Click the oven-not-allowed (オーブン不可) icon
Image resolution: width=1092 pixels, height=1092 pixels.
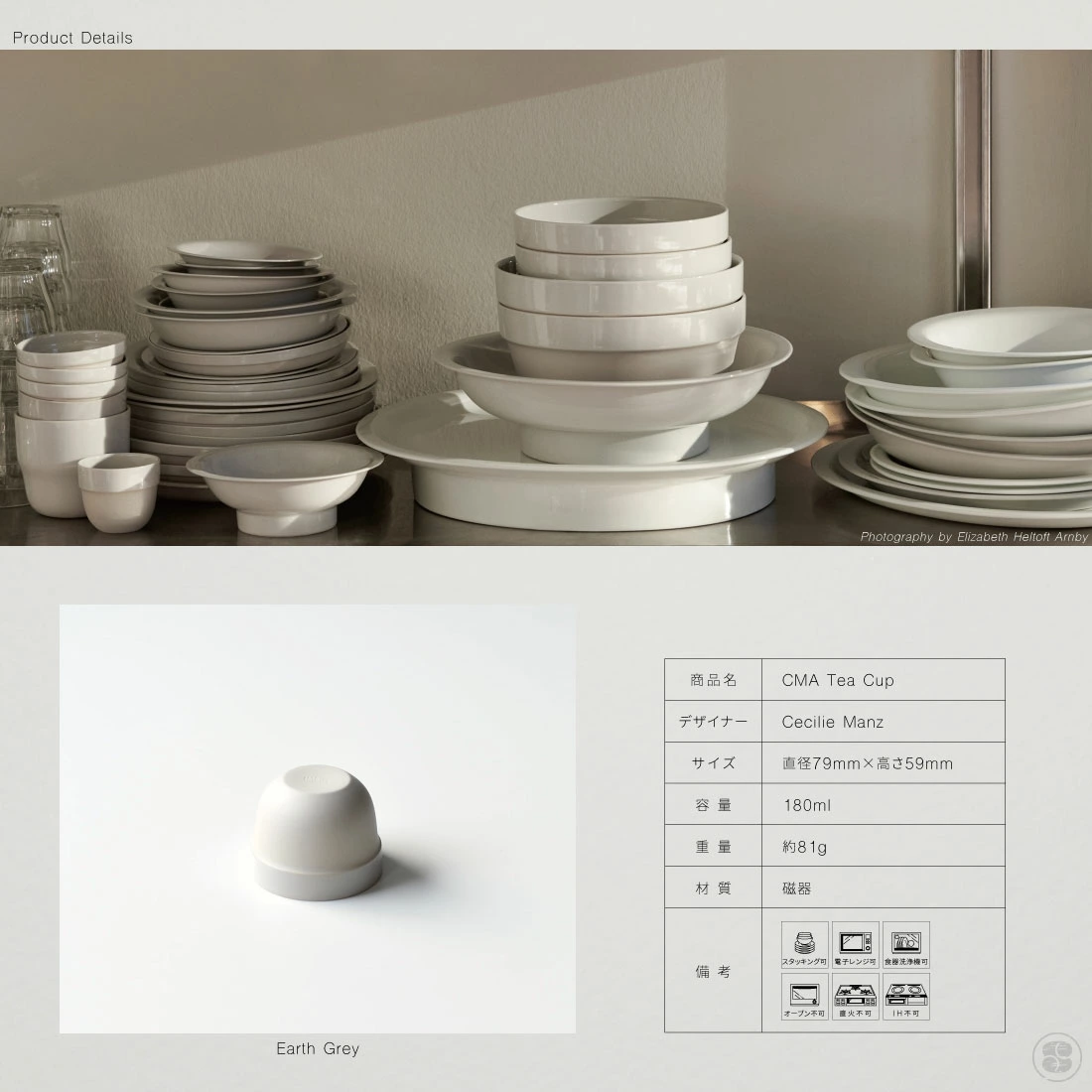(x=804, y=996)
